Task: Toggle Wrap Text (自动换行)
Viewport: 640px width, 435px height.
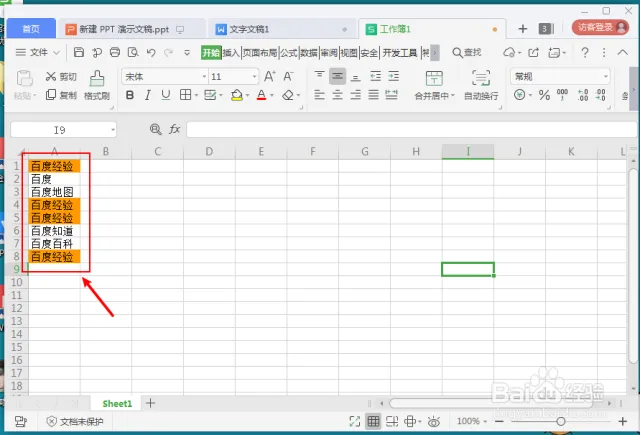Action: [481, 85]
